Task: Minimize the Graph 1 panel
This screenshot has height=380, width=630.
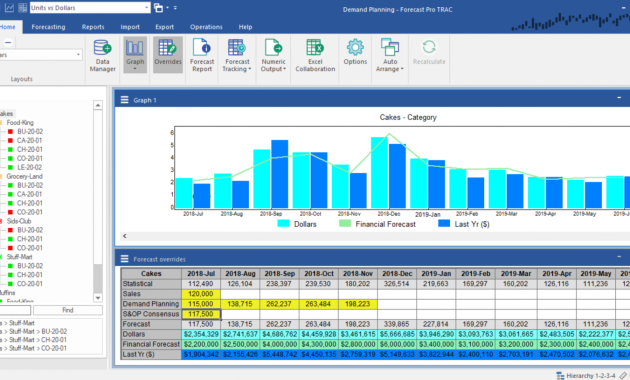Action: click(x=619, y=98)
